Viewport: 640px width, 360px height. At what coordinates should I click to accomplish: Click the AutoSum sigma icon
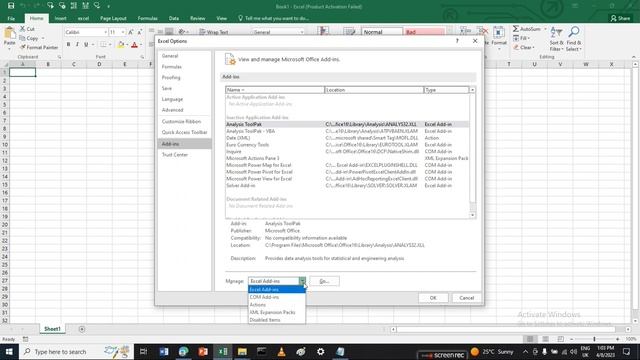coord(516,29)
